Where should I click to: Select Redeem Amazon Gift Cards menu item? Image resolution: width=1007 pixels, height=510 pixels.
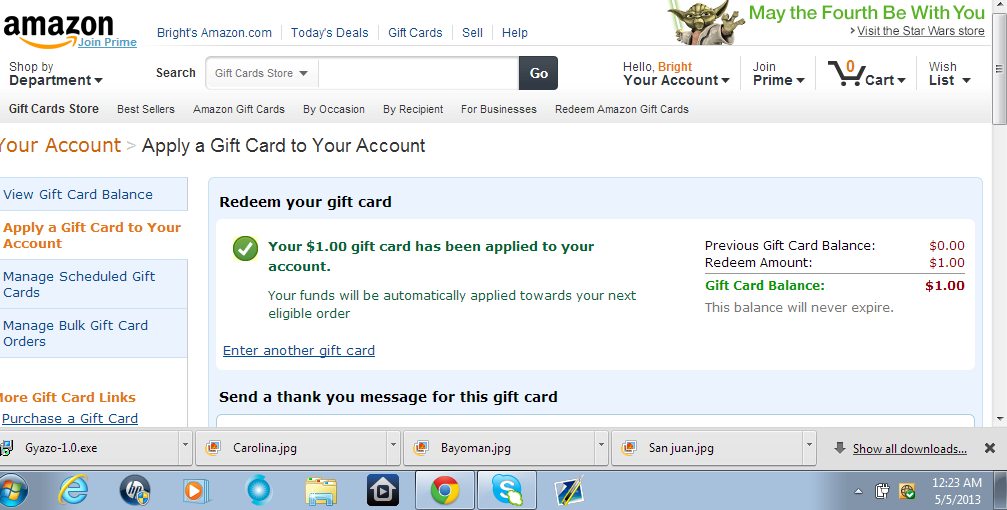[622, 109]
